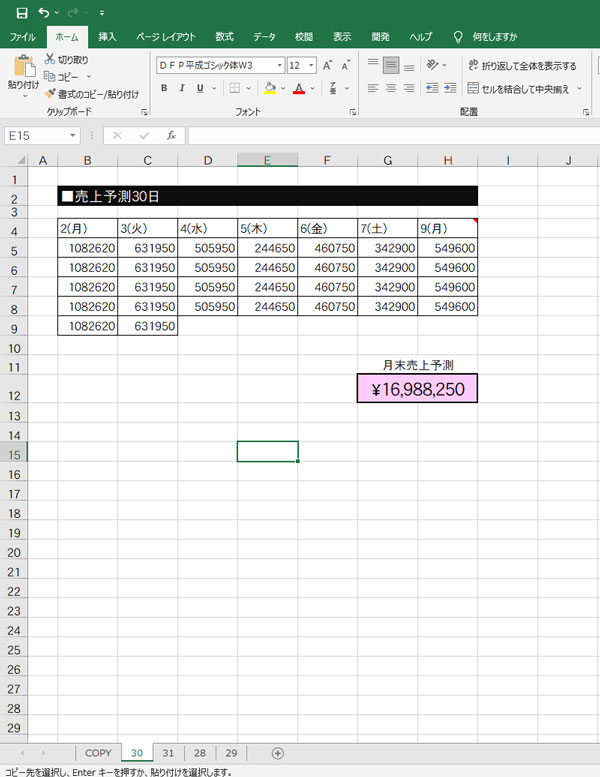Click the text orientation icon

(x=432, y=65)
